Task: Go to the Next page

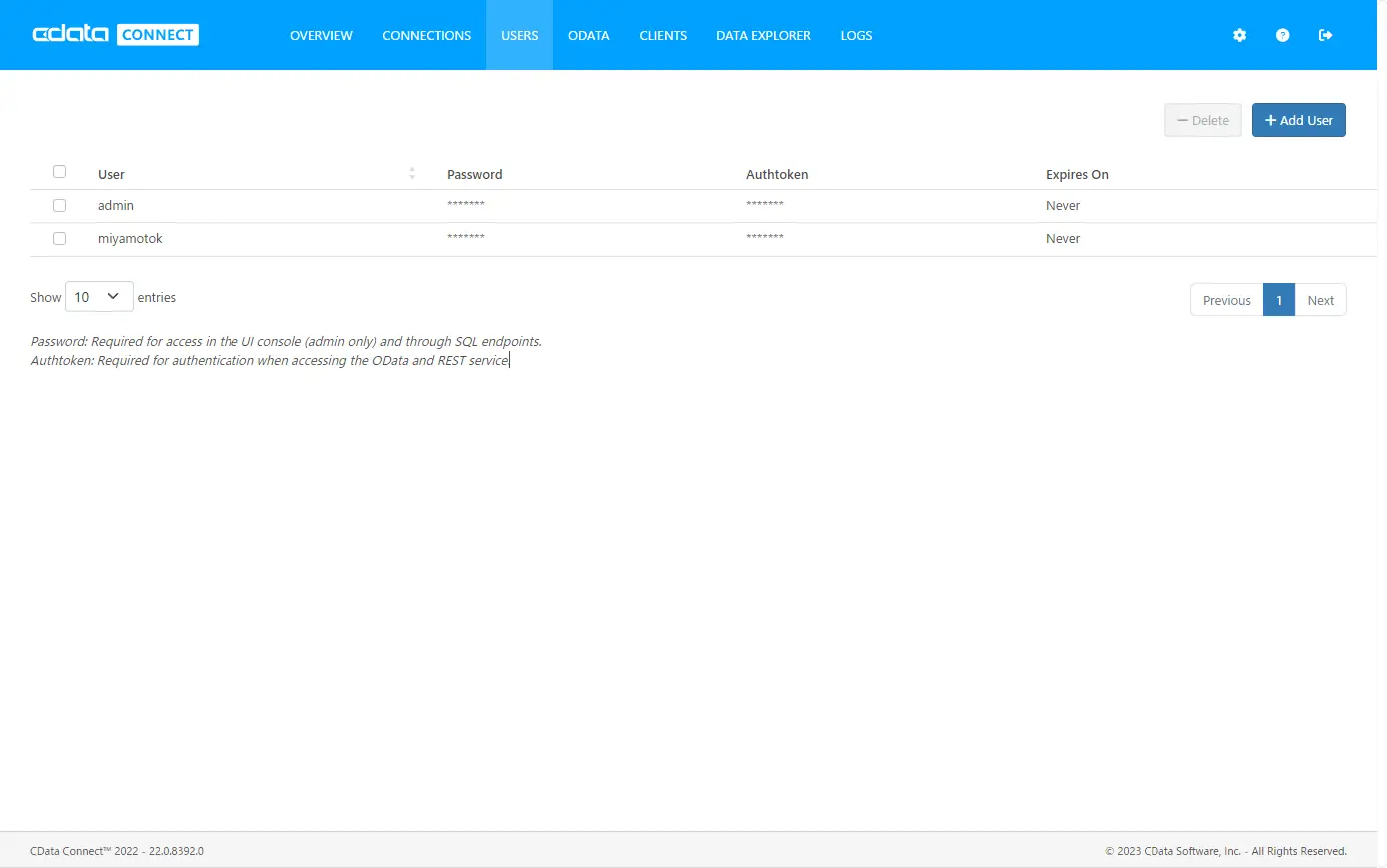Action: (x=1320, y=300)
